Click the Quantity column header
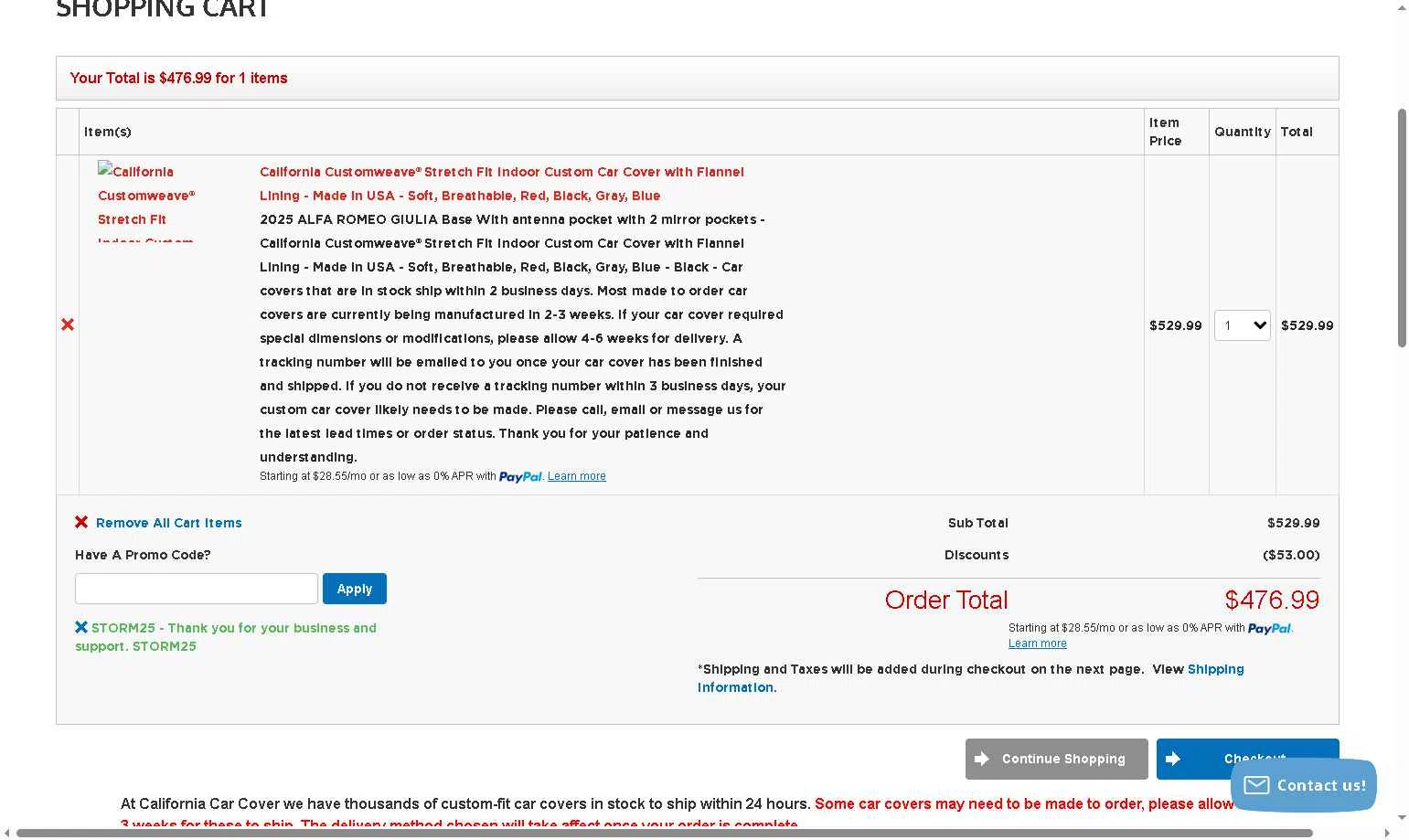Image resolution: width=1409 pixels, height=840 pixels. click(1243, 132)
